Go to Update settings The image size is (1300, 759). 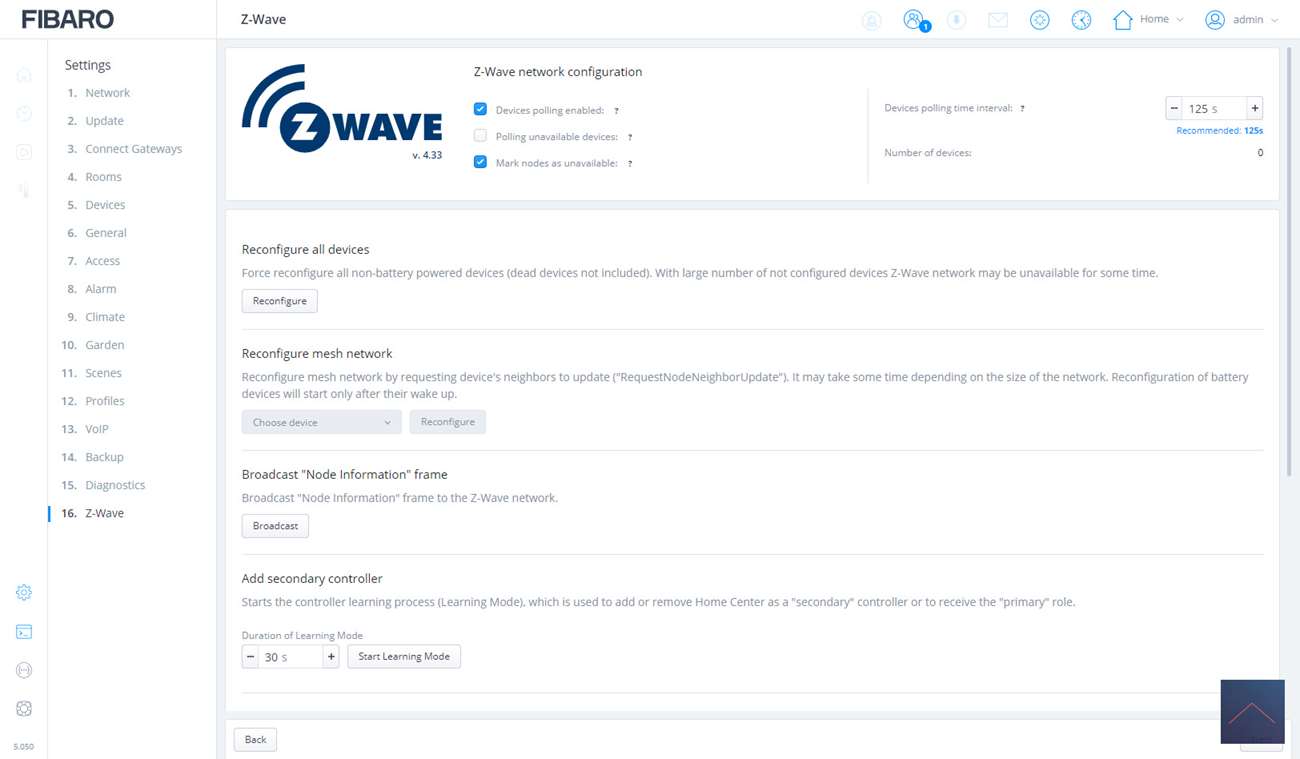pyautogui.click(x=104, y=121)
